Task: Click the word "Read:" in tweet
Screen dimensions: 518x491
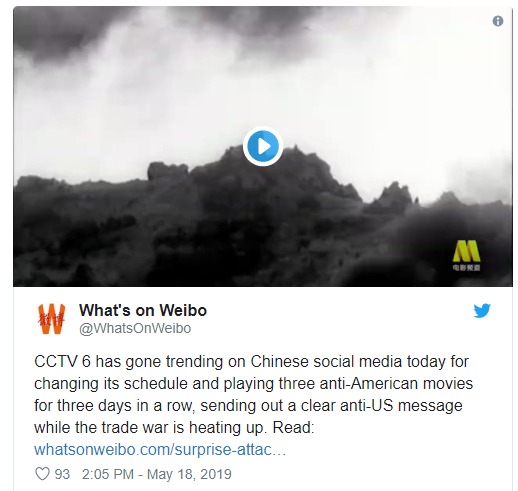Action: 293,427
